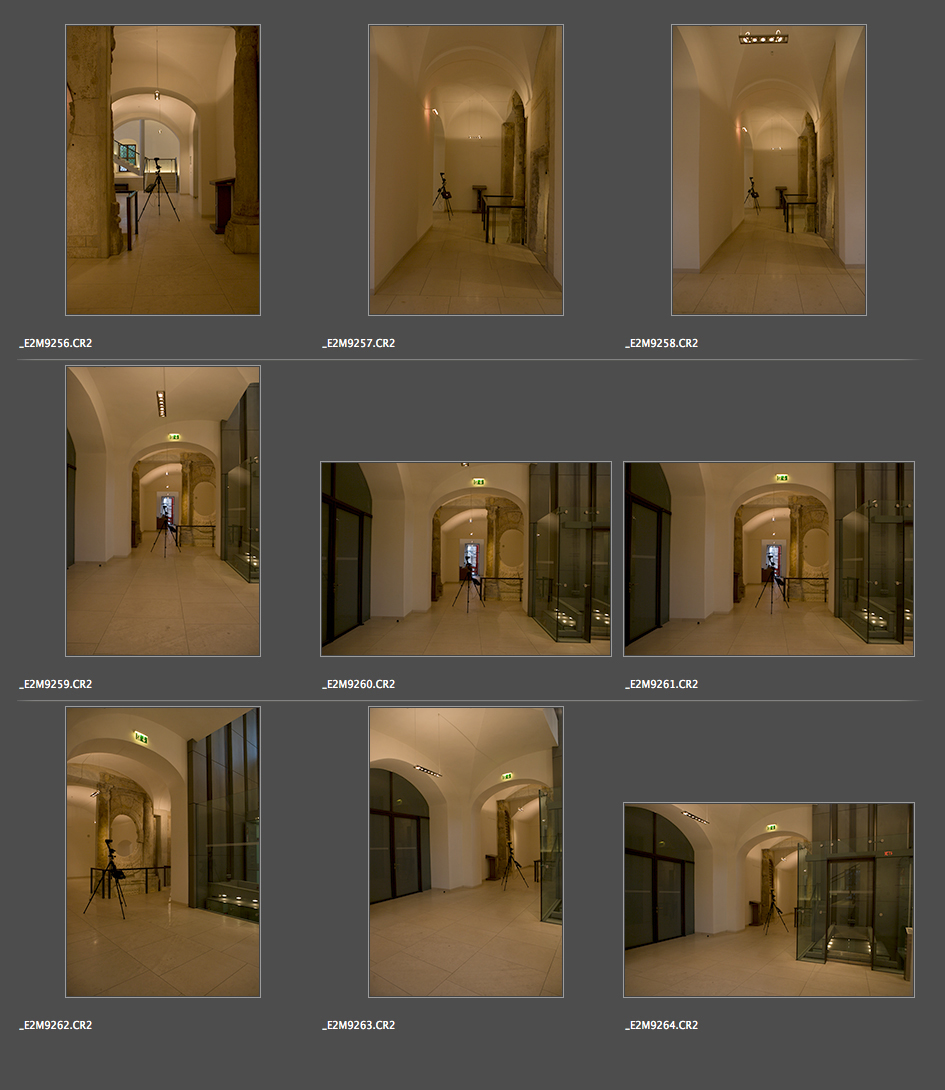Click the _E2M9263.CR2 photo thumbnail

(466, 852)
